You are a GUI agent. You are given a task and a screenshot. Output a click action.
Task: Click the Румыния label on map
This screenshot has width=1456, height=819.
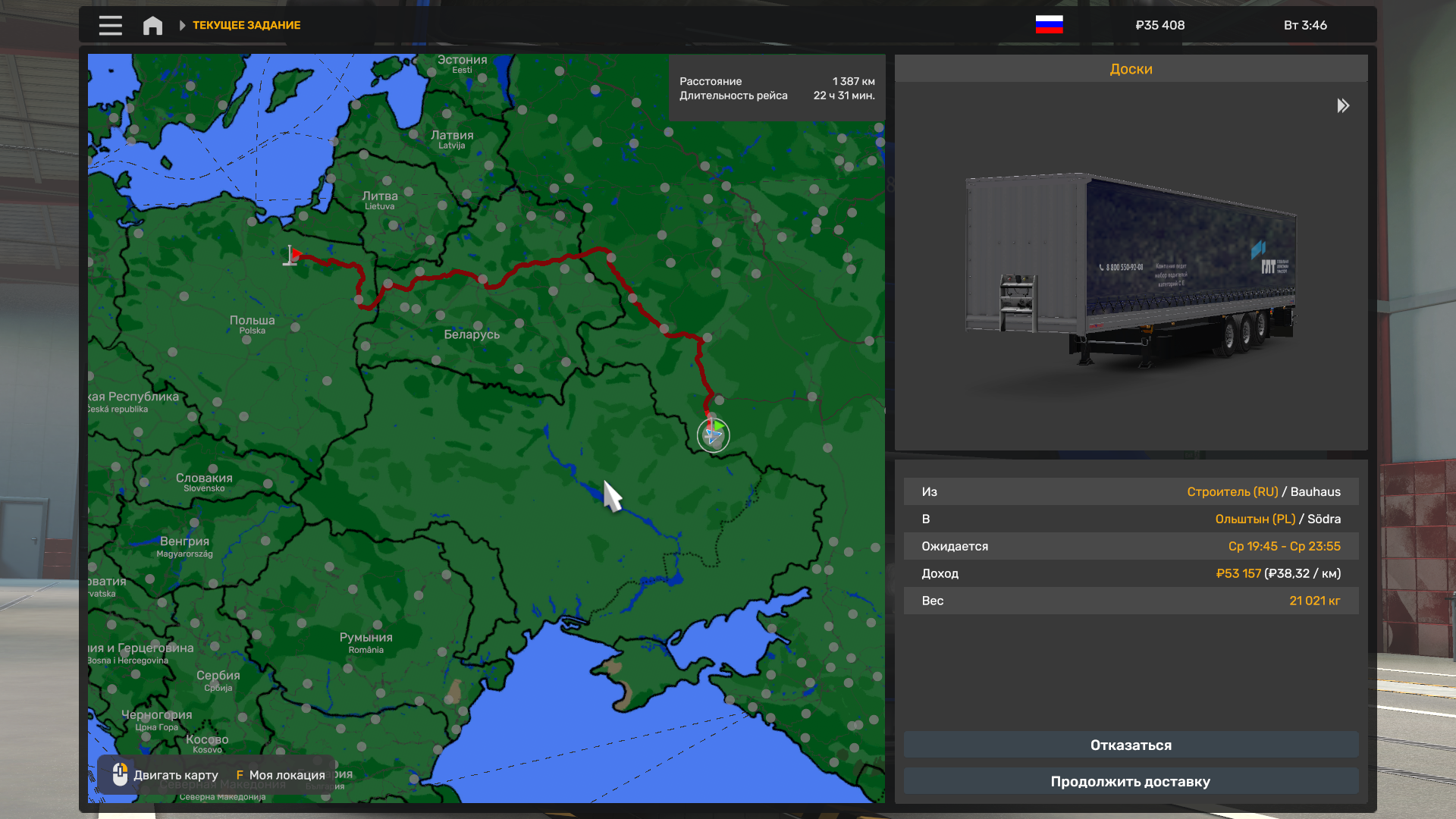[366, 638]
